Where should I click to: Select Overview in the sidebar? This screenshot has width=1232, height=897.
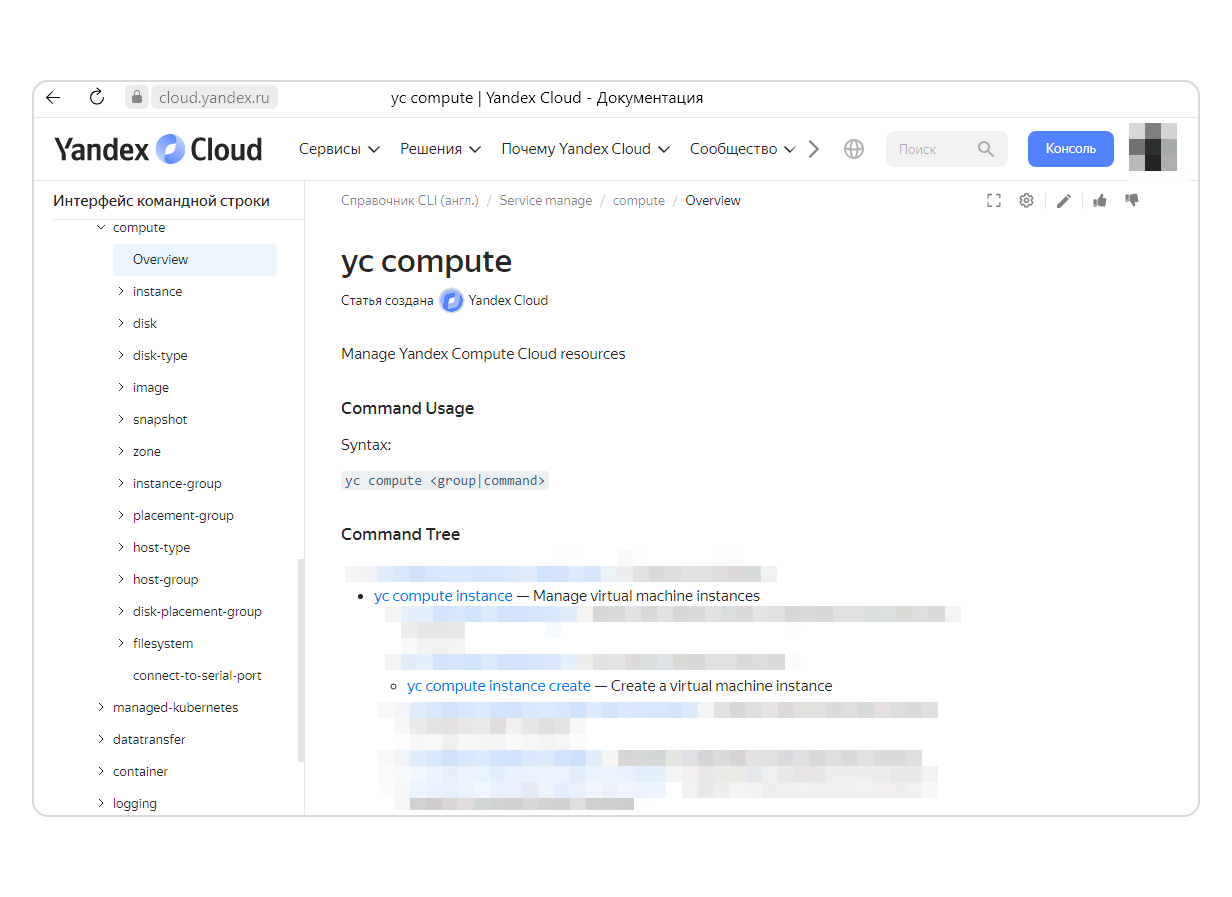pyautogui.click(x=160, y=259)
